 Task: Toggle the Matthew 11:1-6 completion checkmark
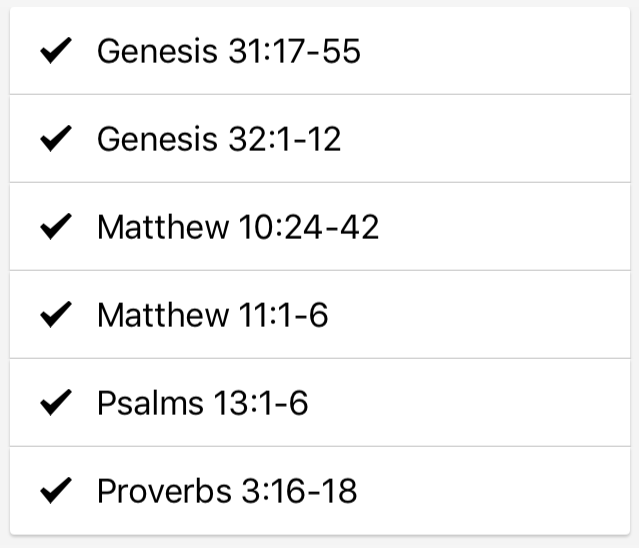(x=56, y=315)
